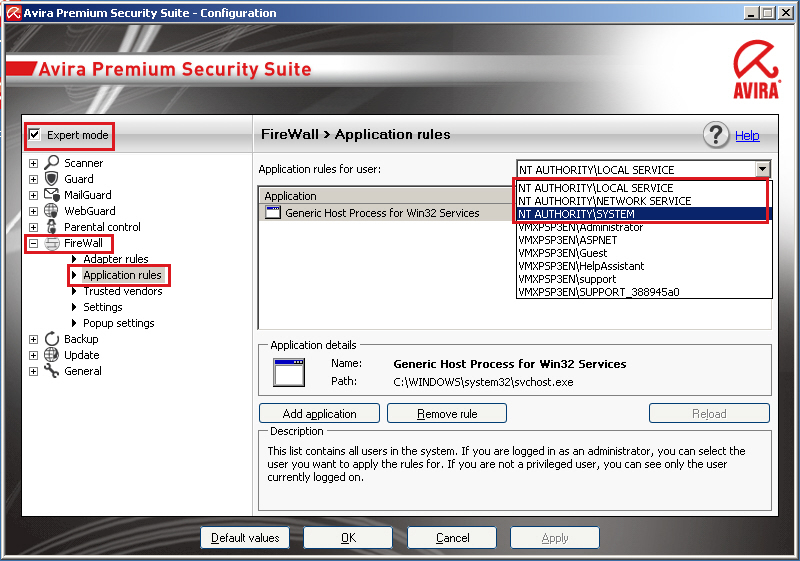Image resolution: width=800 pixels, height=561 pixels.
Task: Select NT AUTHORITY\SYSTEM from list
Action: coord(644,214)
